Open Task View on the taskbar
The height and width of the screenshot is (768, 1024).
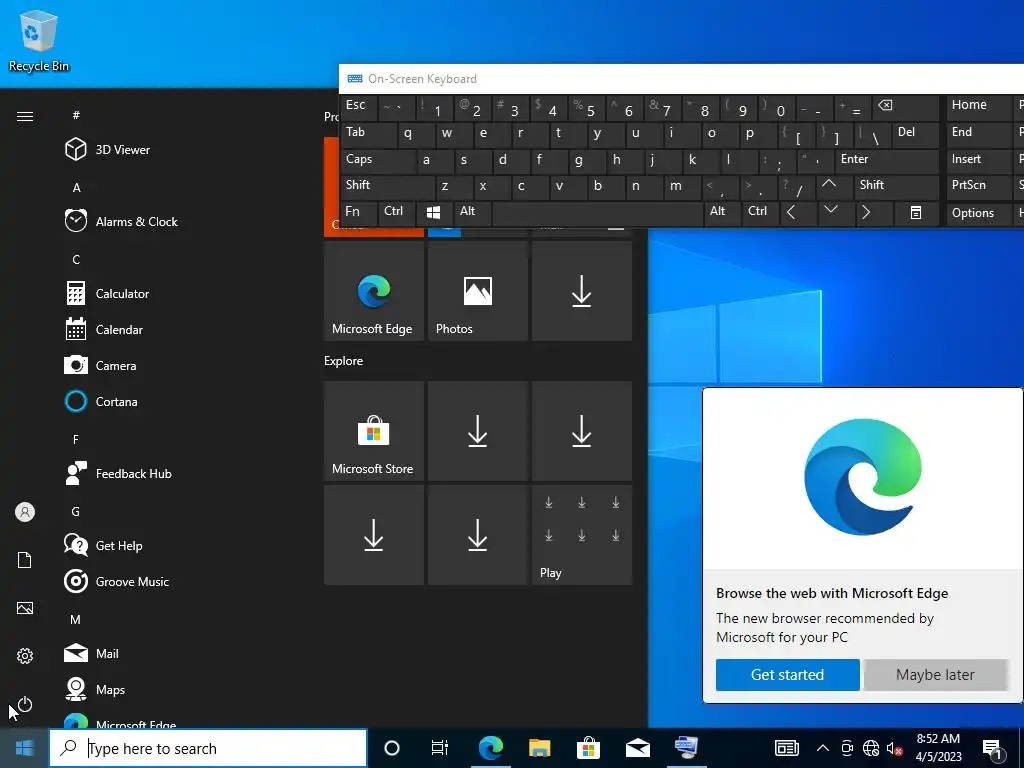[x=440, y=748]
